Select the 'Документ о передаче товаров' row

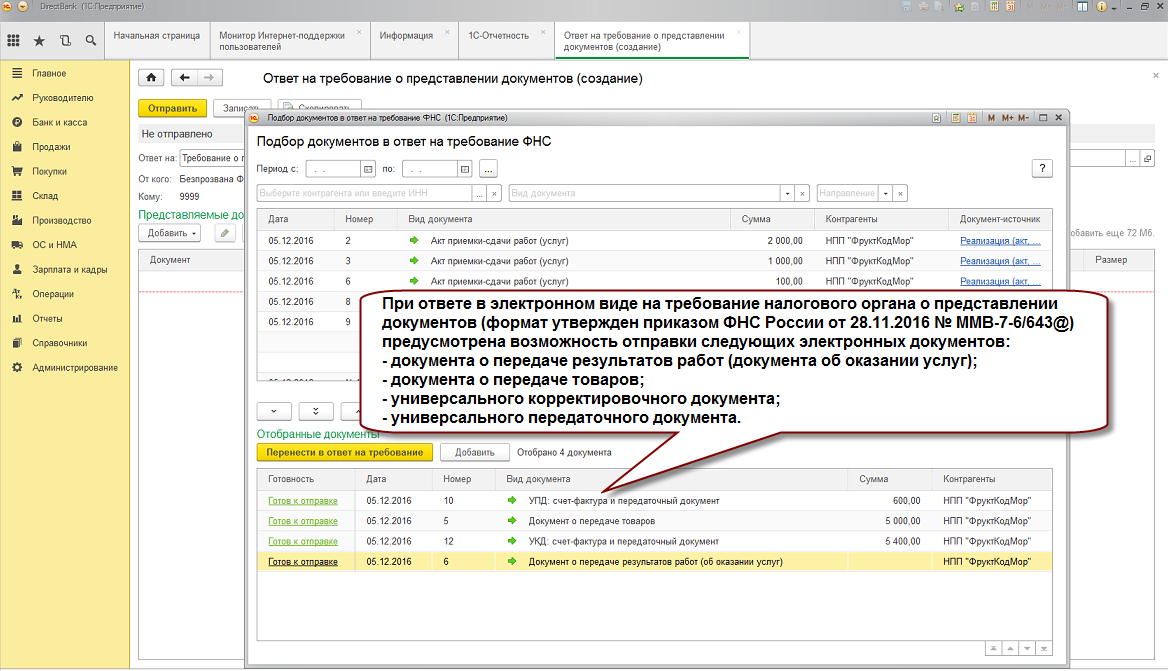tap(592, 521)
